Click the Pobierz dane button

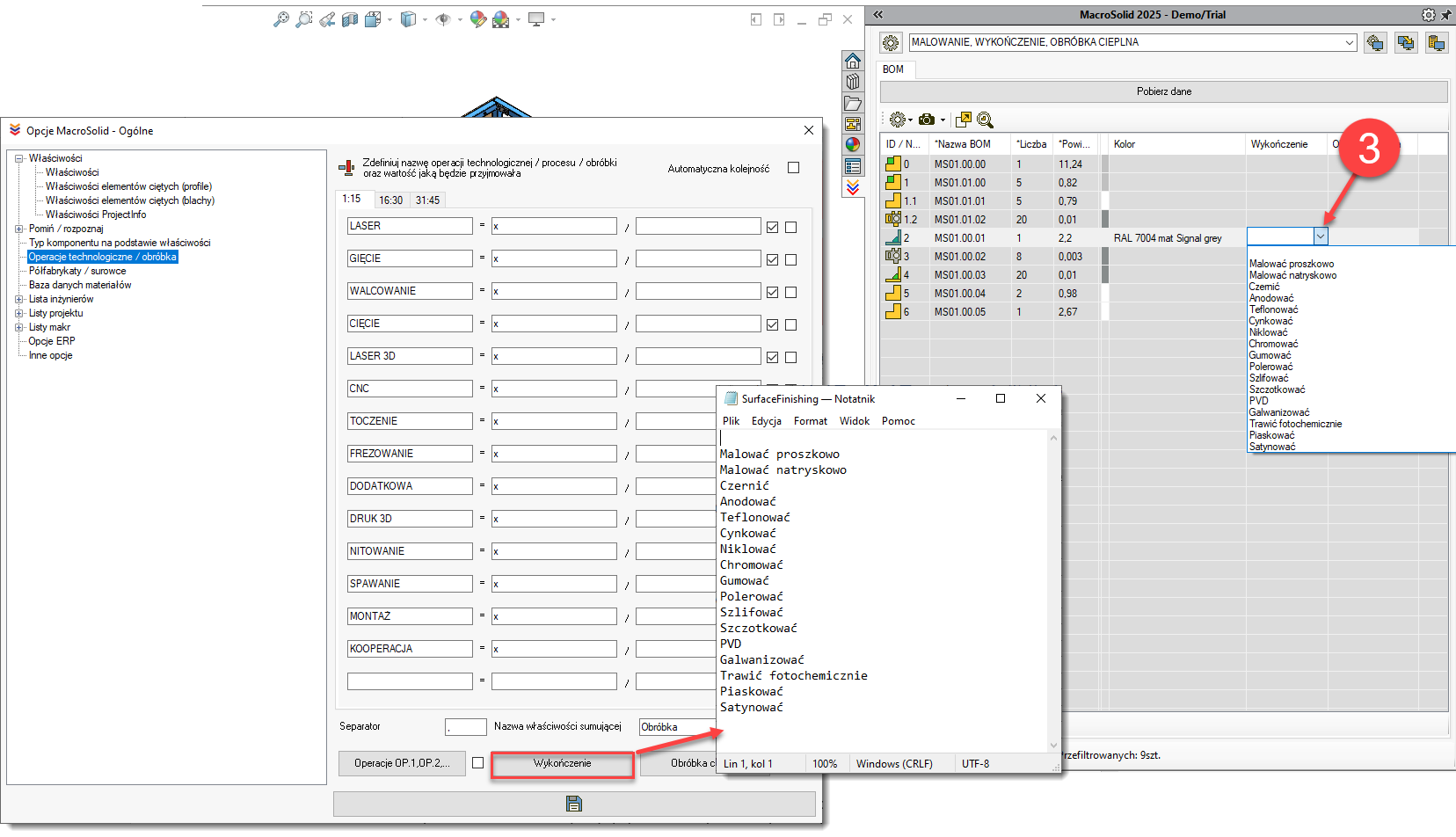[1163, 91]
